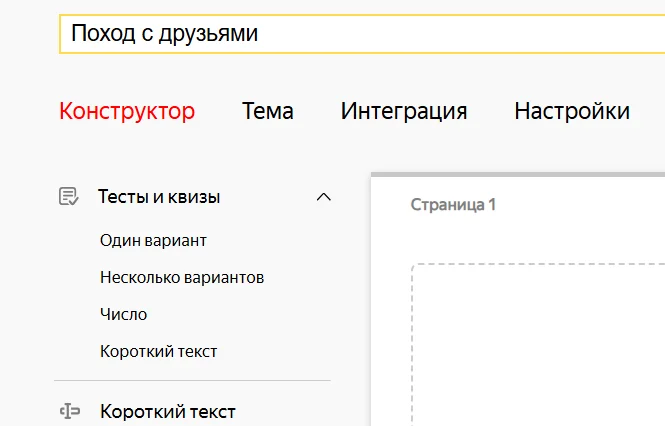Click the Тесты и квизы checklist icon
The width and height of the screenshot is (665, 426).
[68, 196]
